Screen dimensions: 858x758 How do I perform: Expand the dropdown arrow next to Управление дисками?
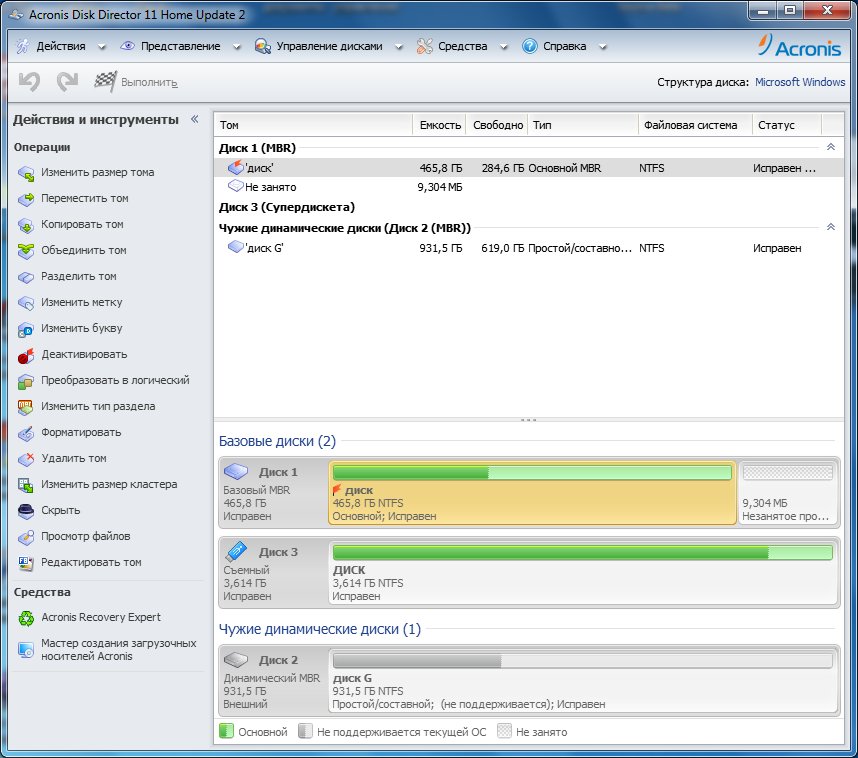pos(399,47)
